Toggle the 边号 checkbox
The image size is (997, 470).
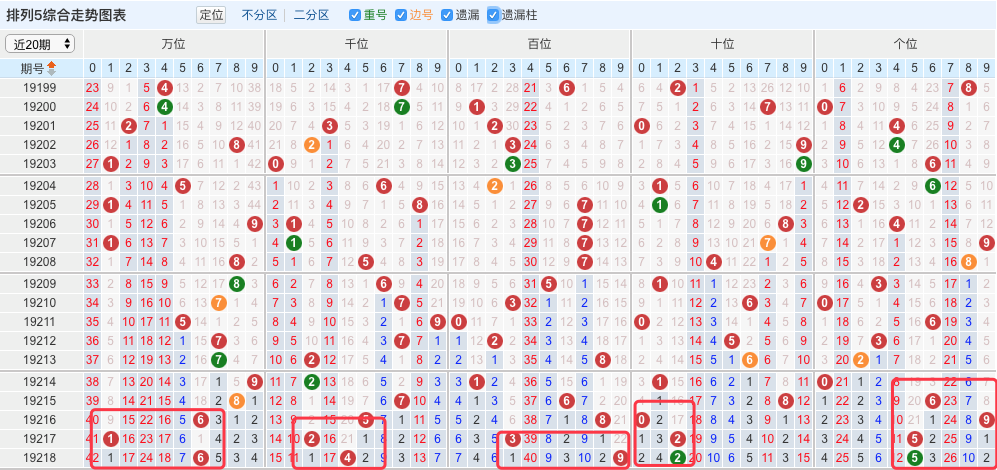pos(401,15)
